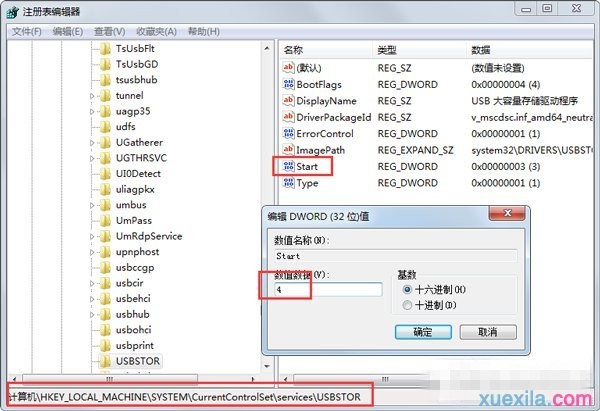Click the tsusbhub folder icon

click(x=105, y=80)
